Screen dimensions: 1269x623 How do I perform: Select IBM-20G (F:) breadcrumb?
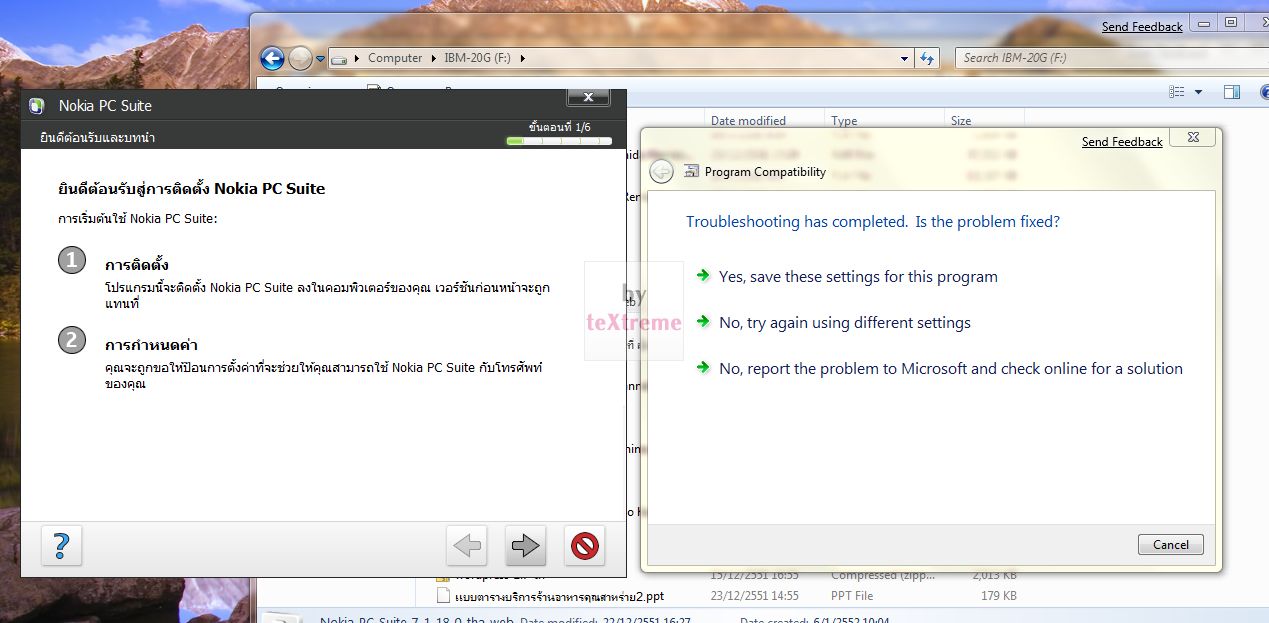tap(477, 58)
